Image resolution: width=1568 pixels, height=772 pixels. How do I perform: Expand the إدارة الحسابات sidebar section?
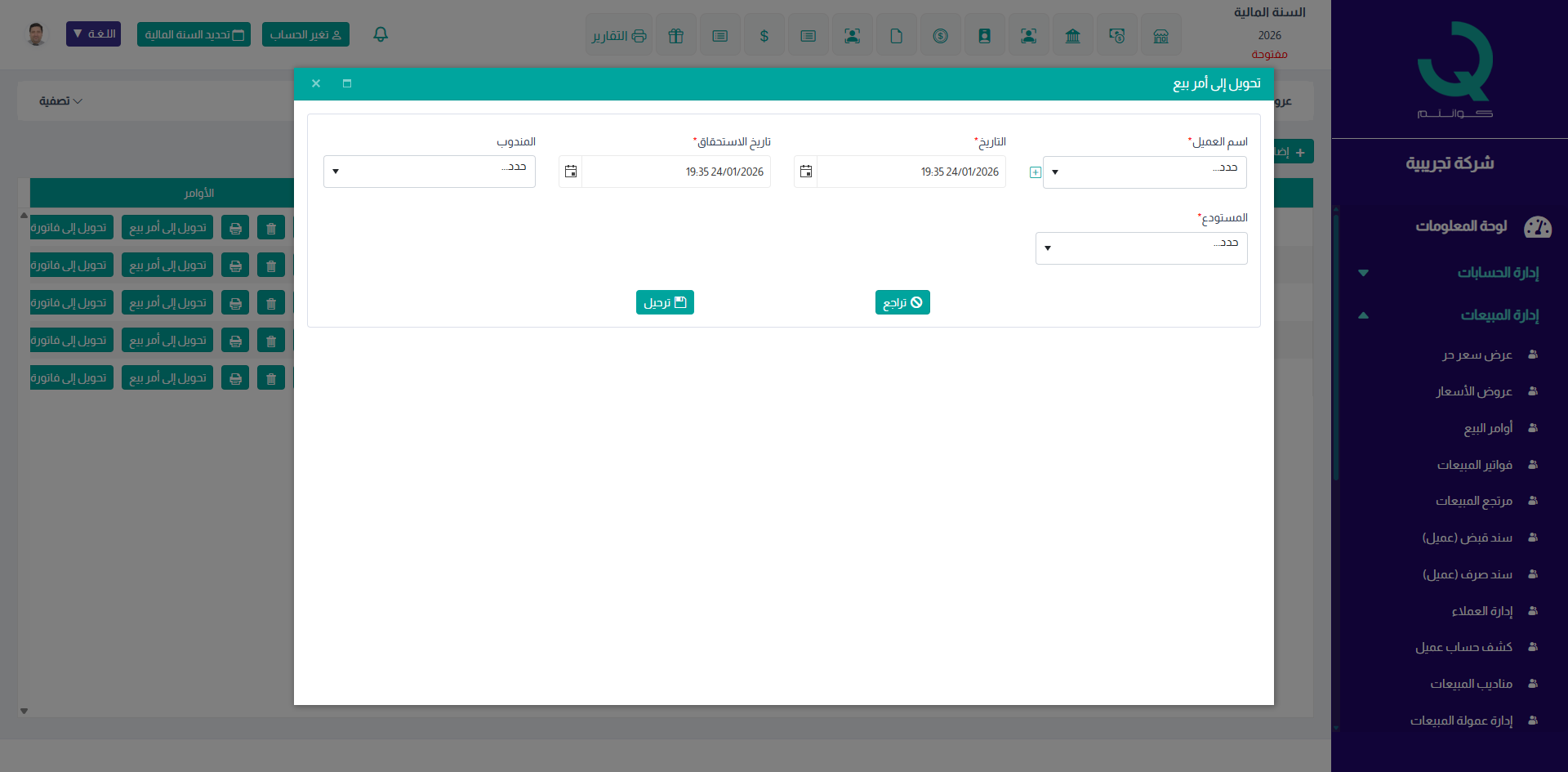pos(1497,273)
